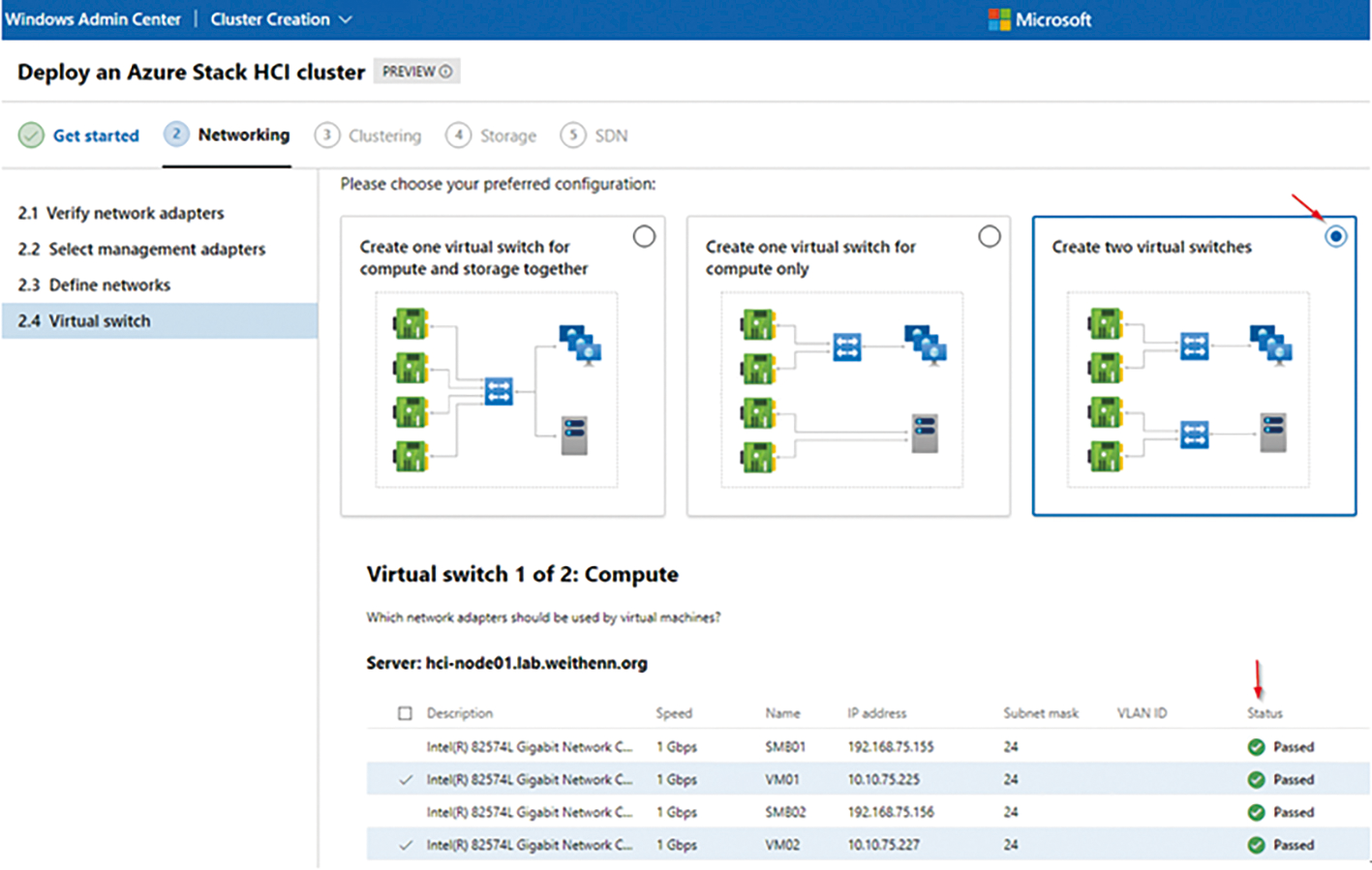
Task: Sort by Speed column header
Action: 674,713
